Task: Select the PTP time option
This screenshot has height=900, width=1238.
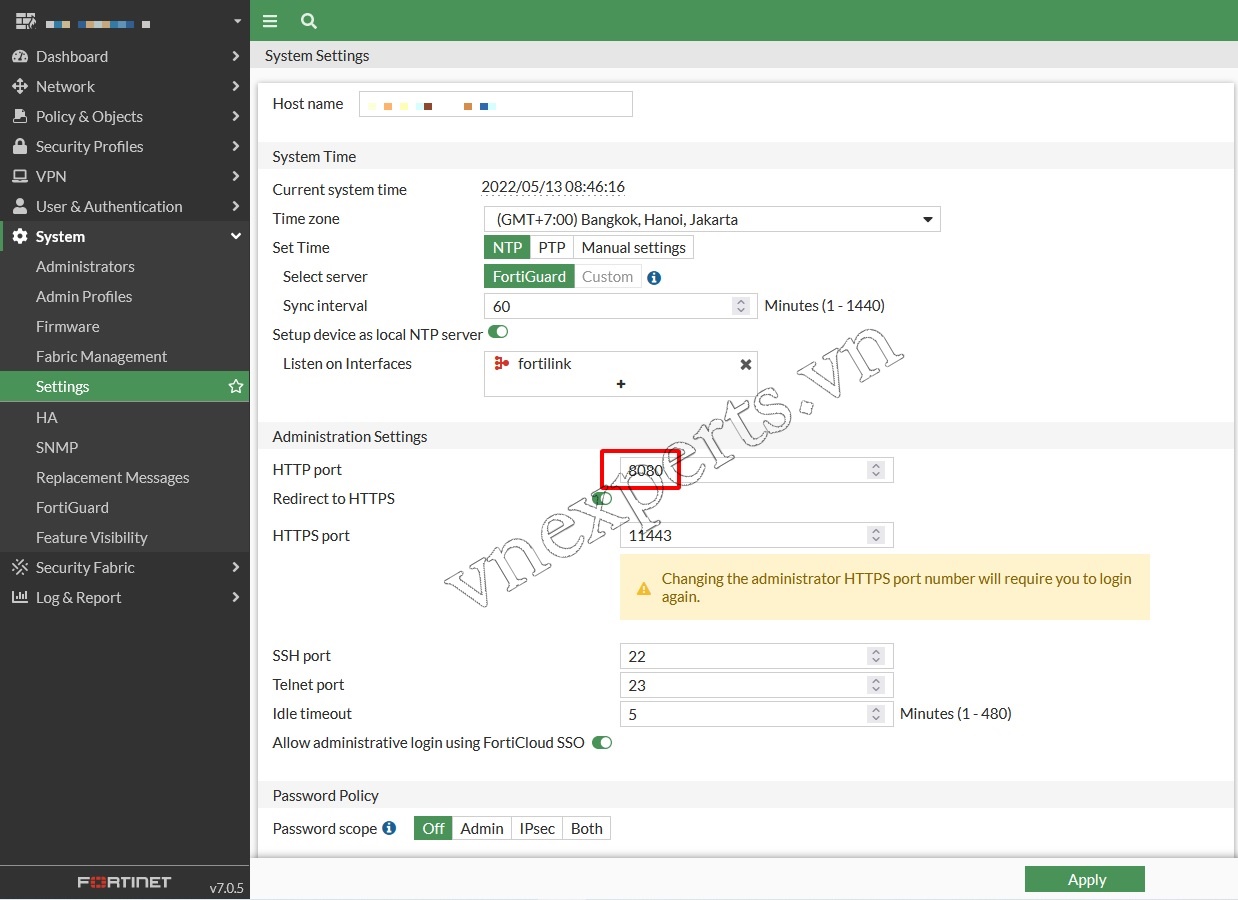Action: (x=552, y=247)
